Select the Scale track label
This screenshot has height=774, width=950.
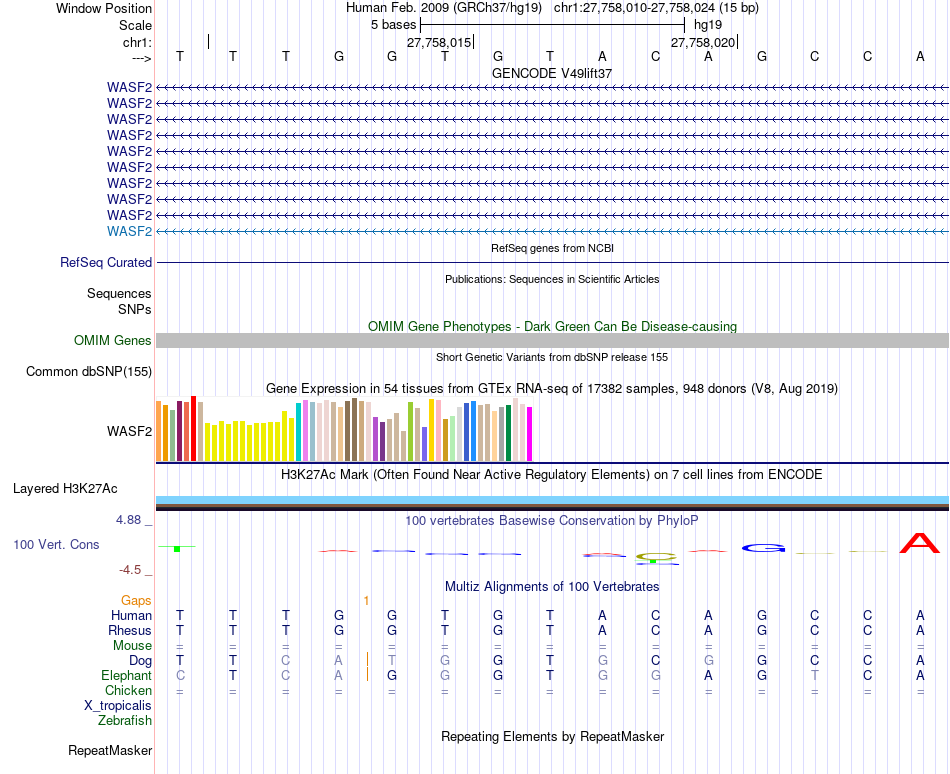click(x=135, y=25)
